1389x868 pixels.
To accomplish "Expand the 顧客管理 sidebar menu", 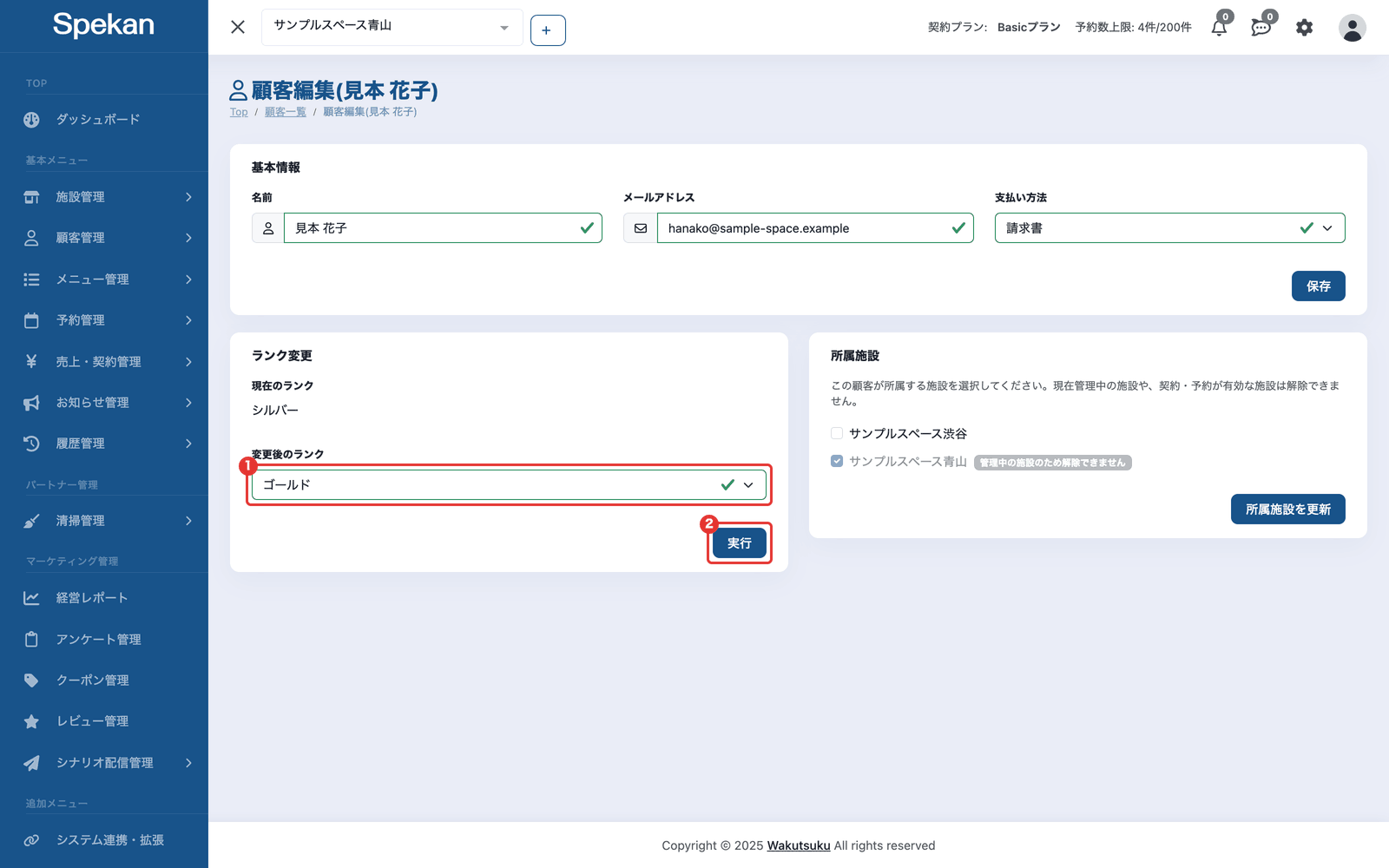I will coord(104,238).
